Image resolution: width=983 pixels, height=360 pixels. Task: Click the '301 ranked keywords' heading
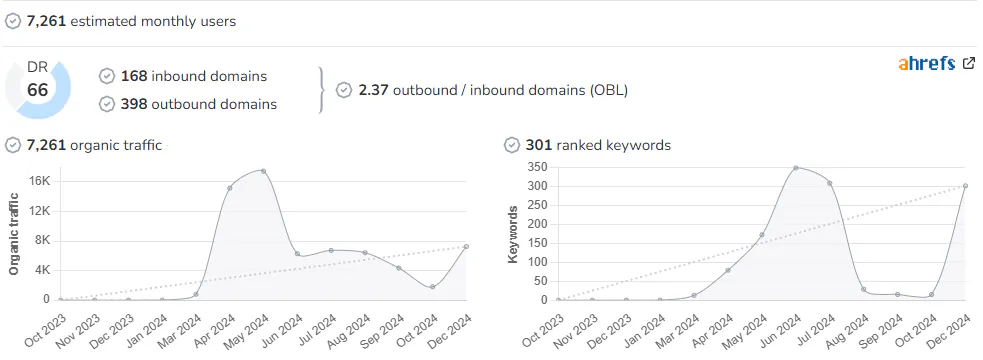click(x=598, y=146)
